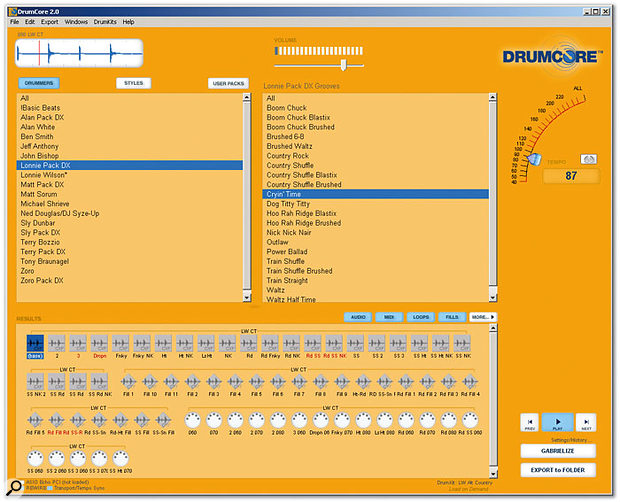Select the SS NK 2 audio loop icon

point(35,382)
